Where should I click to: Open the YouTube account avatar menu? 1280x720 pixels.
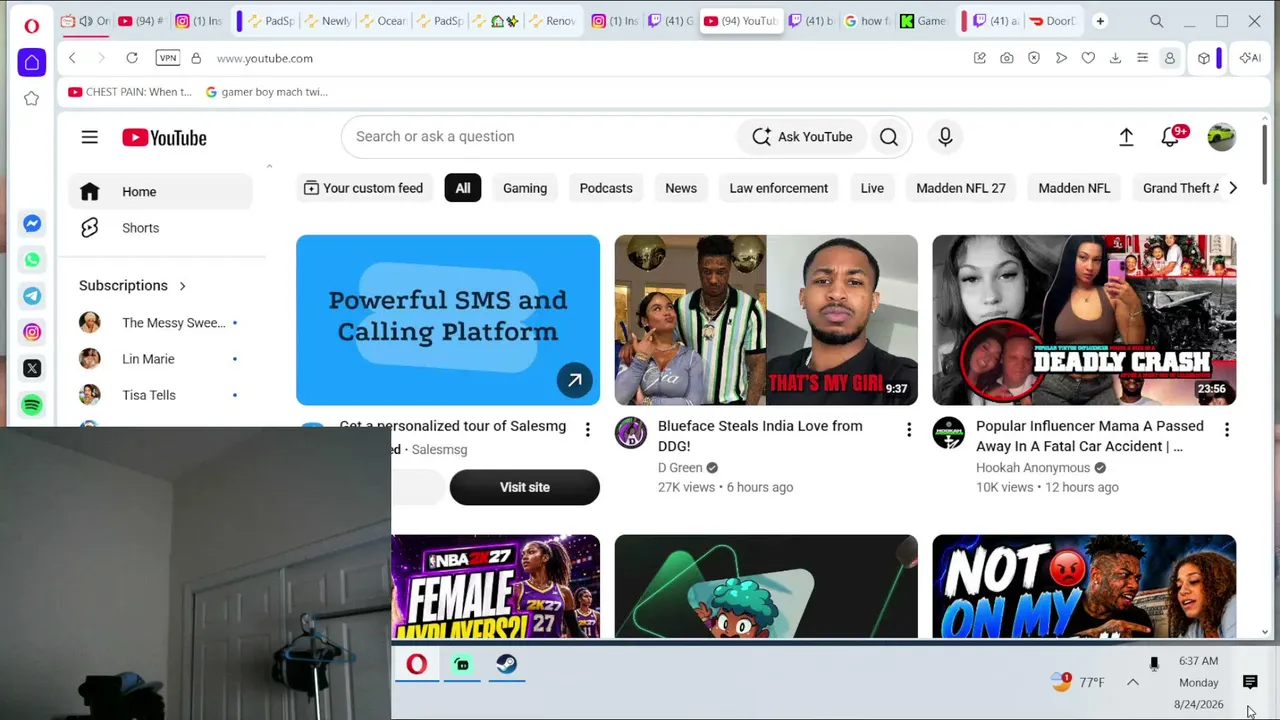[x=1221, y=137]
